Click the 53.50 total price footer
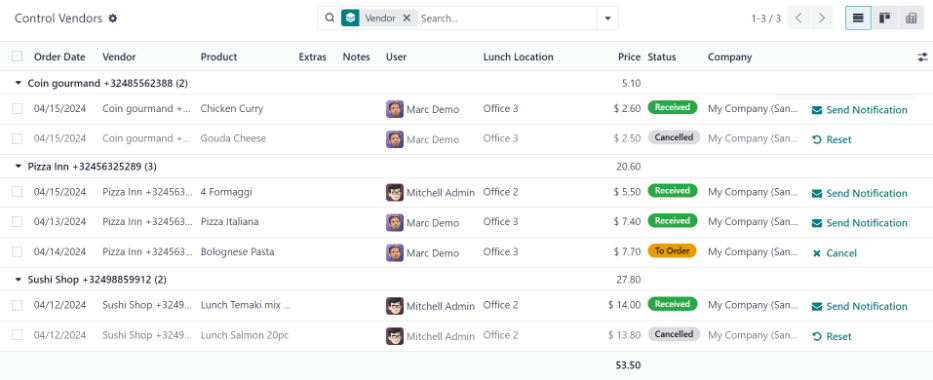This screenshot has width=933, height=380. point(628,365)
